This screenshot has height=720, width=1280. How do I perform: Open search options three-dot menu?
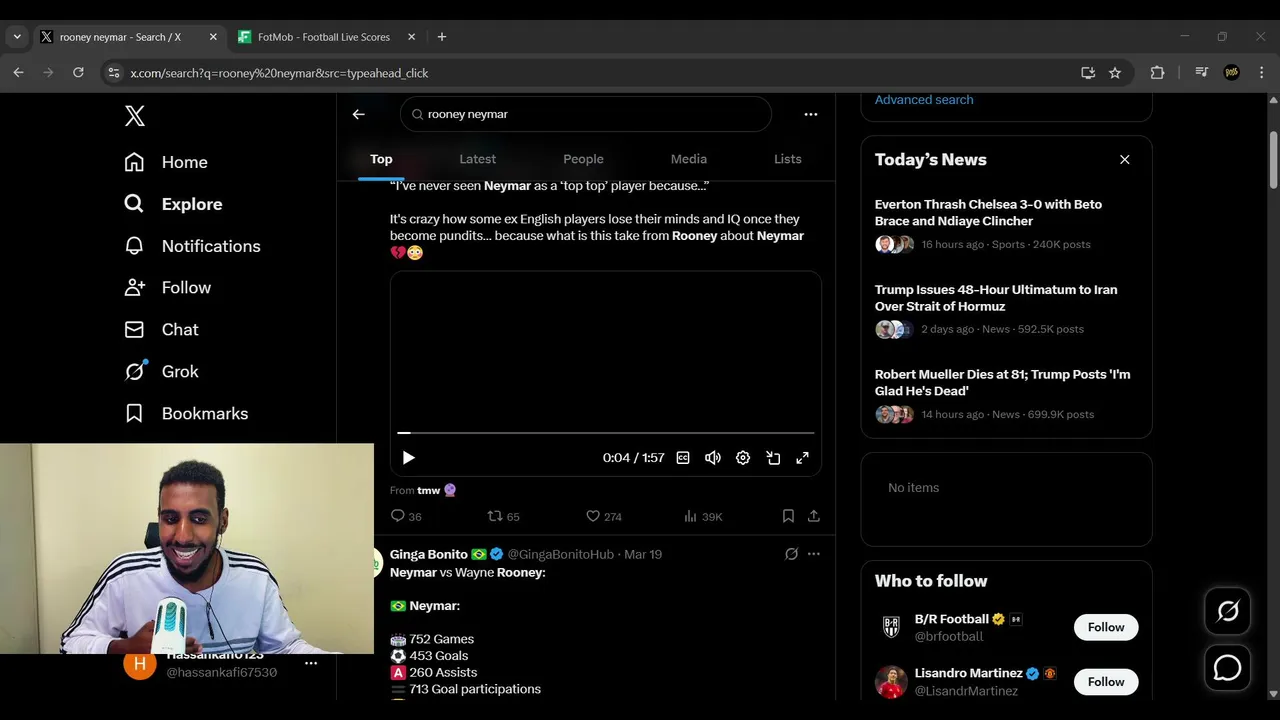811,114
